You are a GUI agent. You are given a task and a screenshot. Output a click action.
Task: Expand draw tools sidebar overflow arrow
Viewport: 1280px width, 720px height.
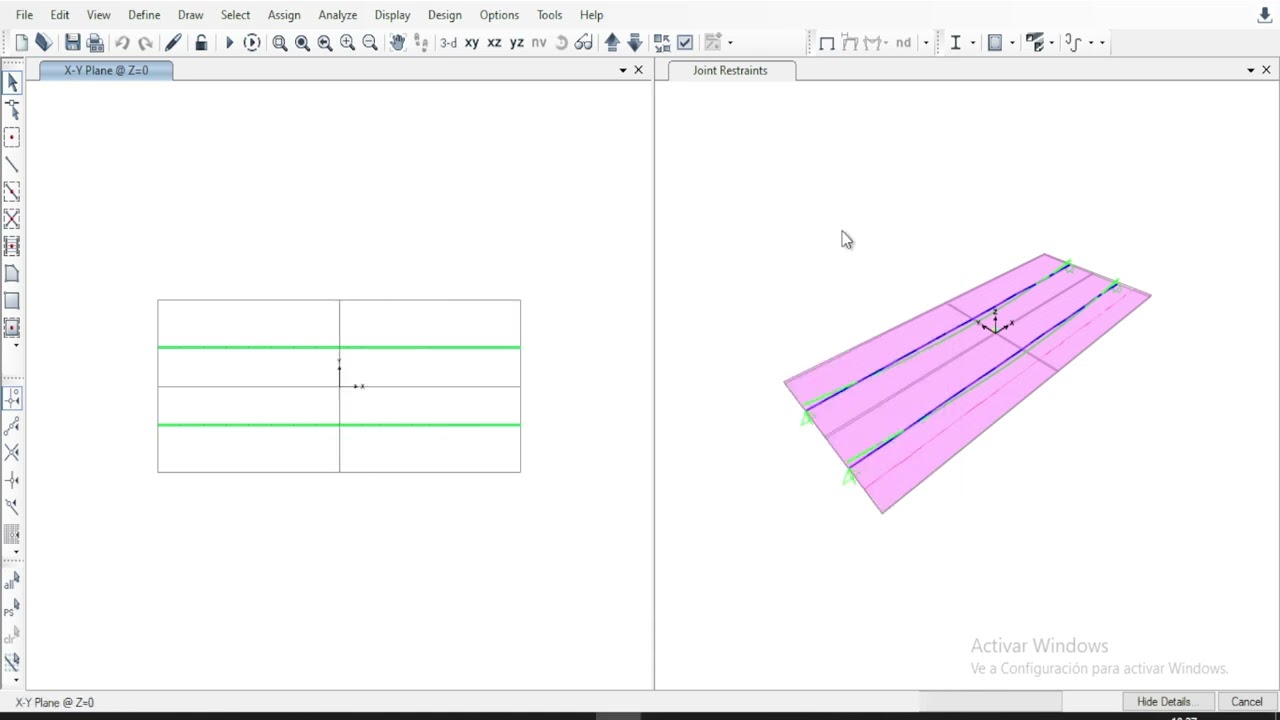click(x=15, y=345)
